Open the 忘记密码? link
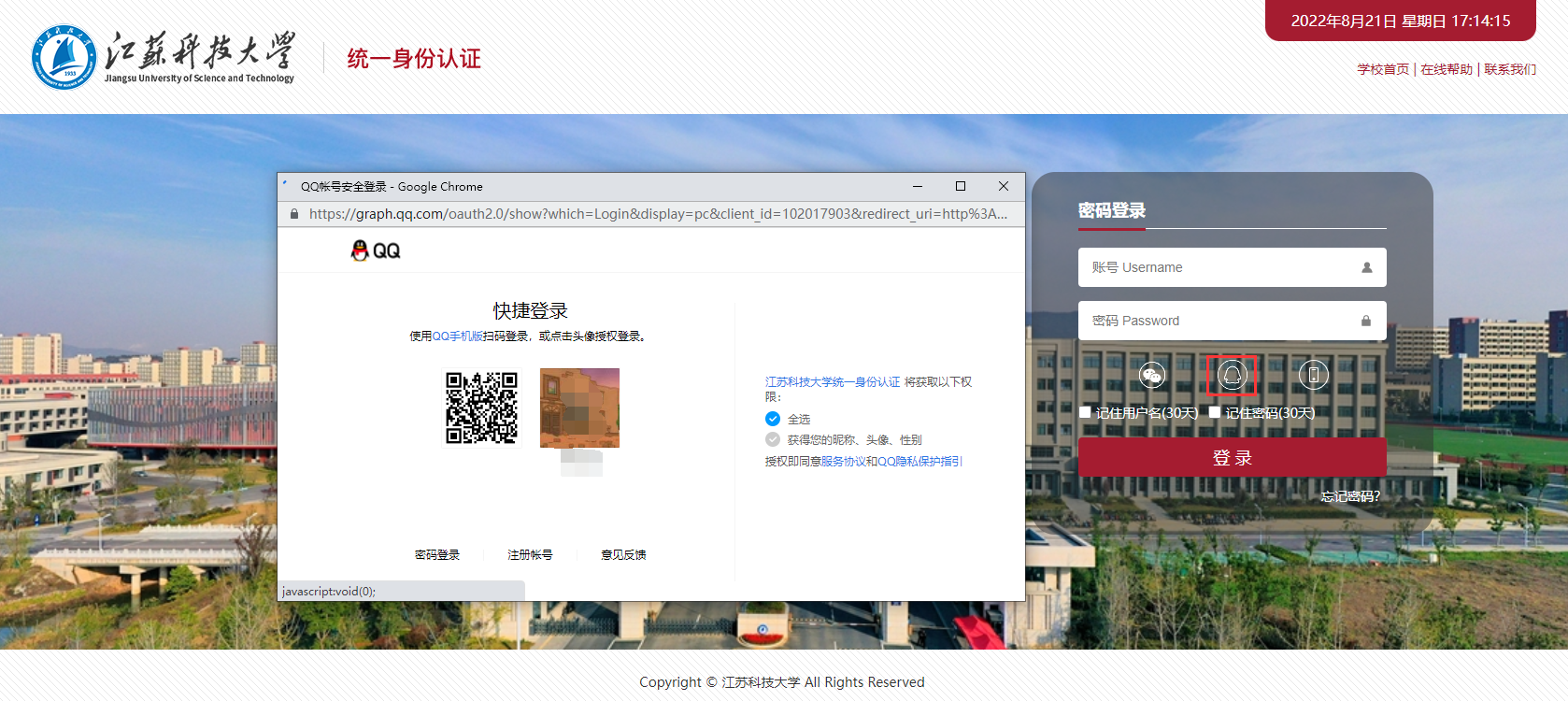The width and height of the screenshot is (1568, 701). click(x=1350, y=496)
